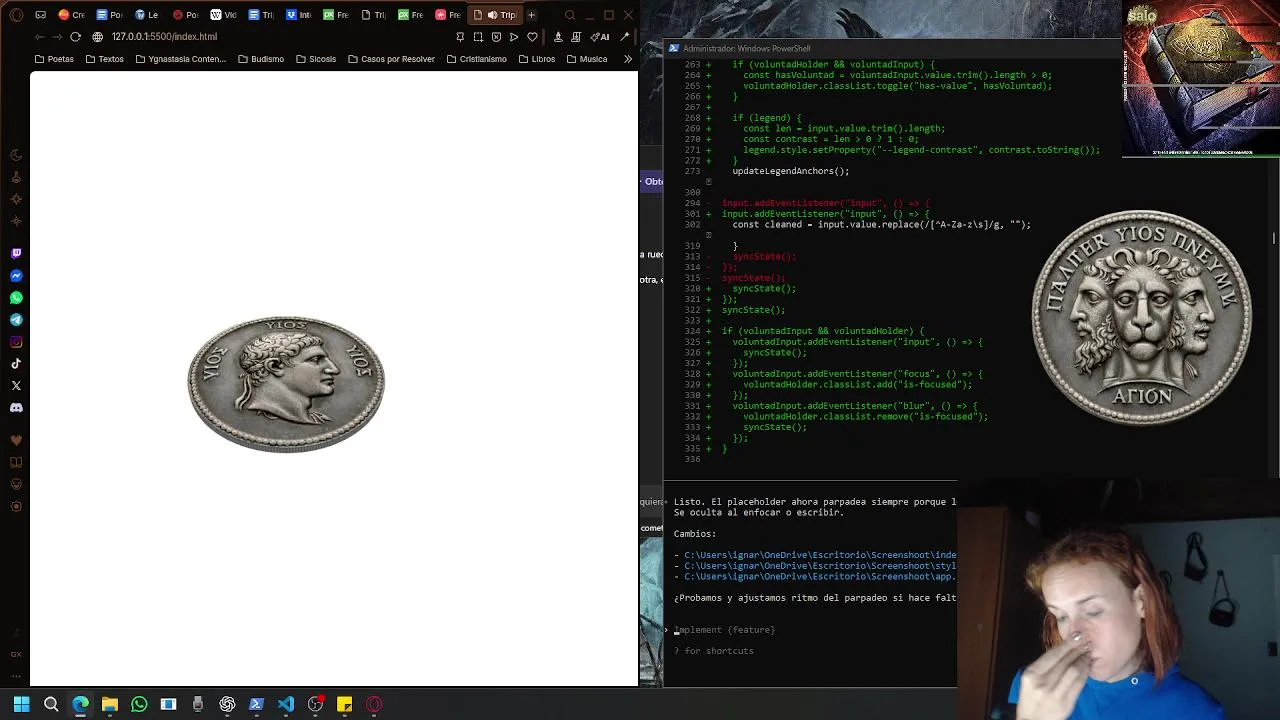Switch to the 'Le' WordPress tab
The image size is (1280, 720).
tap(146, 15)
